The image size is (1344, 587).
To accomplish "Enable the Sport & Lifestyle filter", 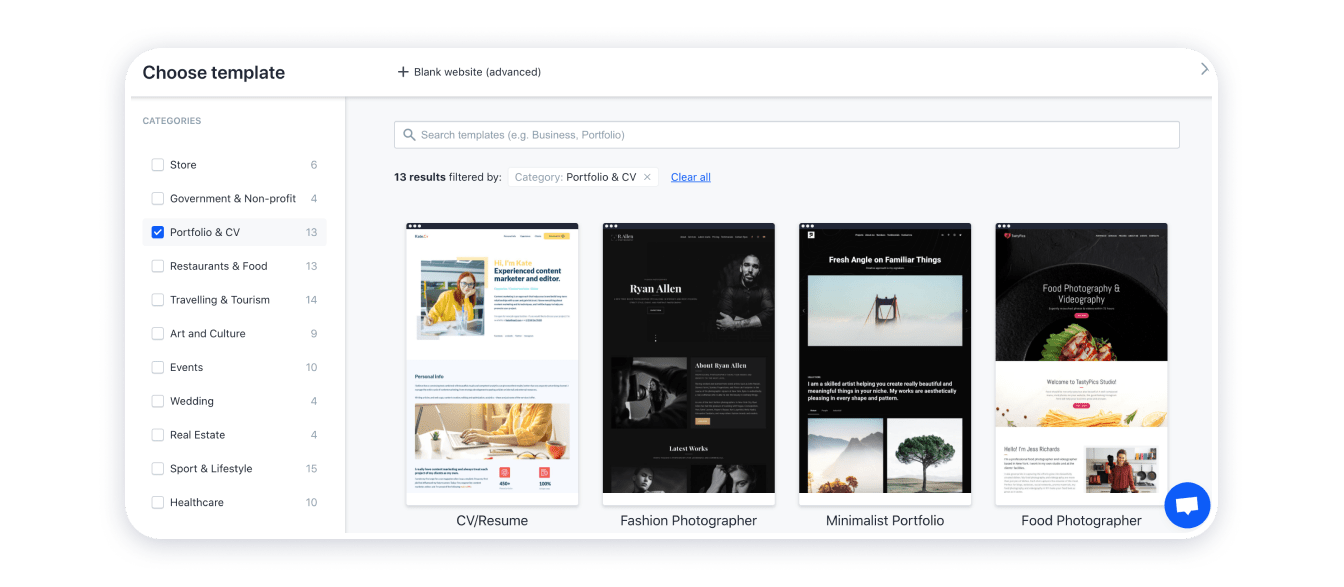I will 157,468.
